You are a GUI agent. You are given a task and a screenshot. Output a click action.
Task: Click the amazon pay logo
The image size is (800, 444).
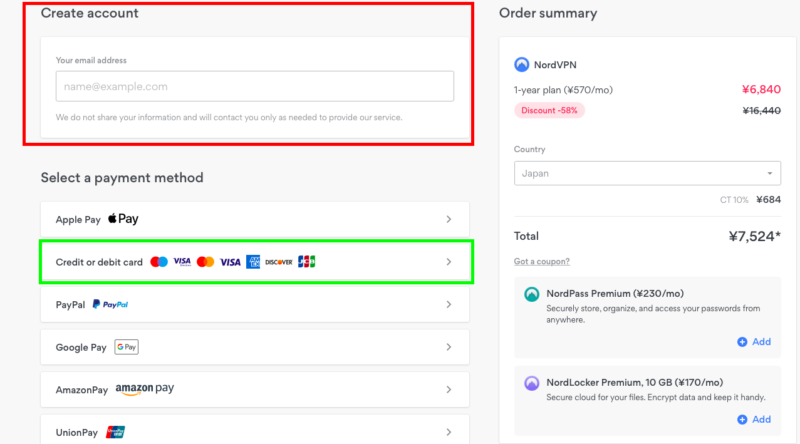pos(145,389)
